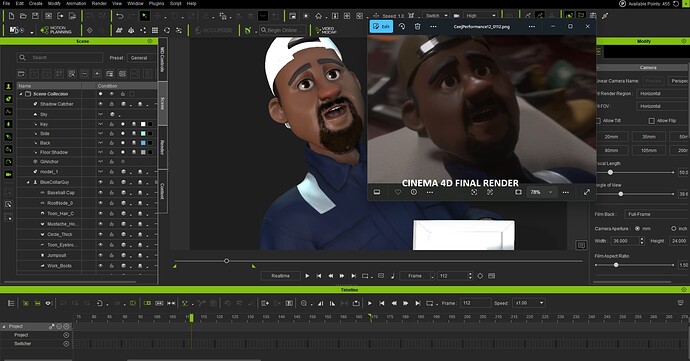This screenshot has width=690, height=361.
Task: Click the trash delete icon in image viewer
Action: click(x=417, y=26)
